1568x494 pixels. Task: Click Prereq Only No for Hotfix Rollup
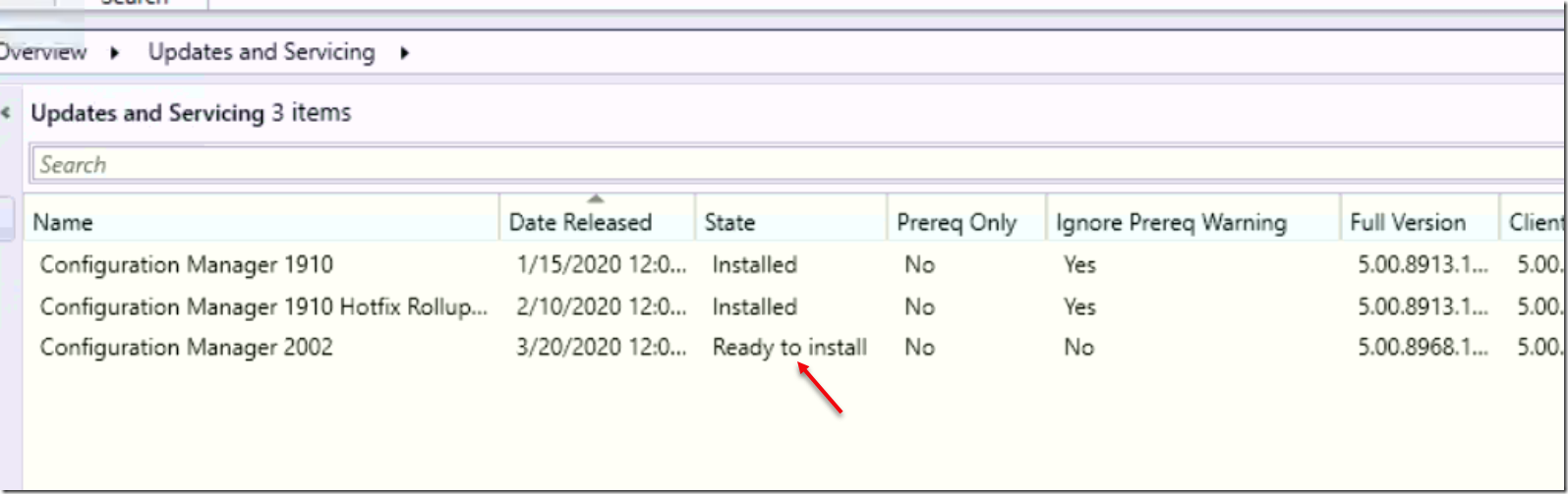coord(919,306)
